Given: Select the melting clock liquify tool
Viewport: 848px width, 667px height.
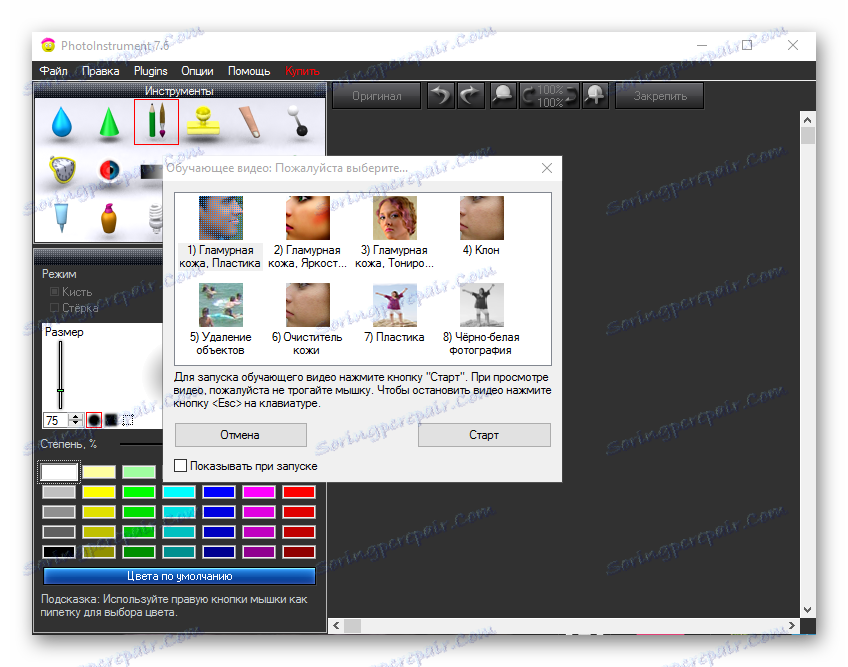Looking at the screenshot, I should point(62,170).
